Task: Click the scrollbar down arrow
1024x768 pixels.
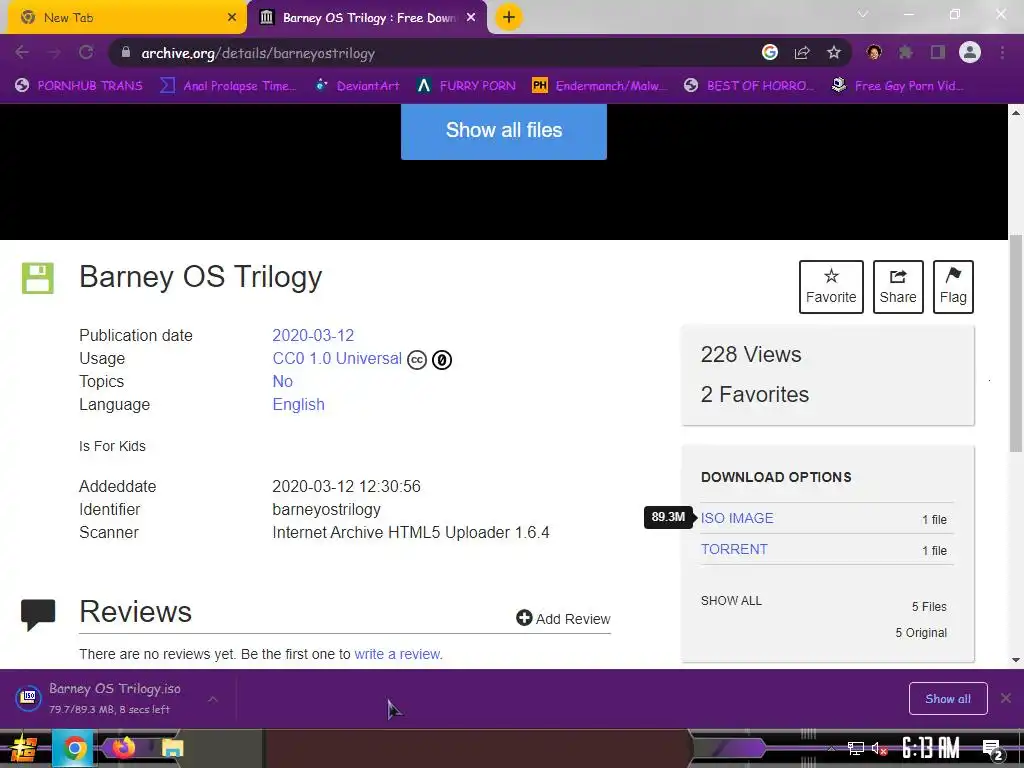Action: [x=1016, y=660]
